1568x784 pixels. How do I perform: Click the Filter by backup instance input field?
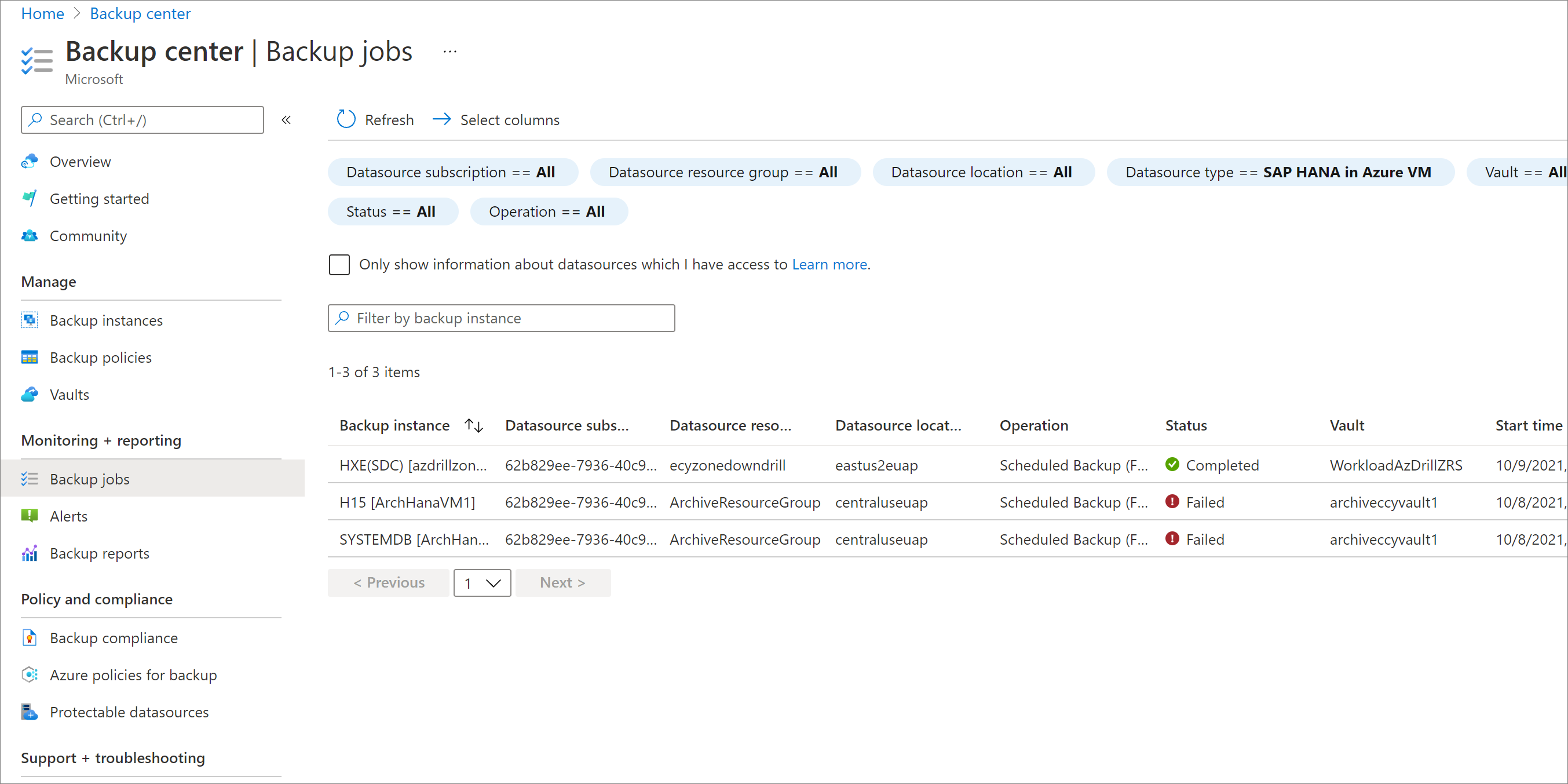pyautogui.click(x=500, y=318)
